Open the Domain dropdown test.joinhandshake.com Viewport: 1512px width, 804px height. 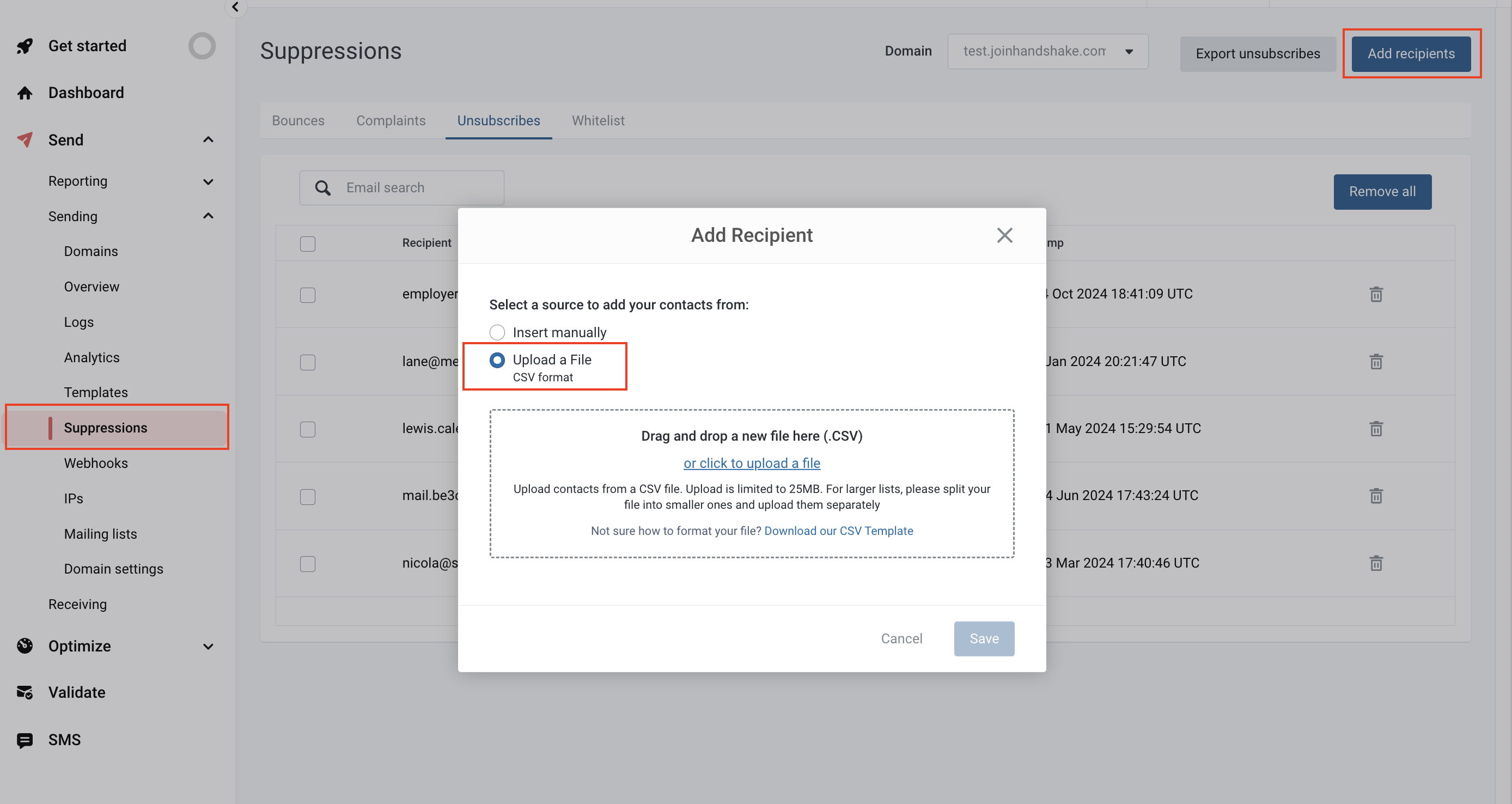point(1047,52)
